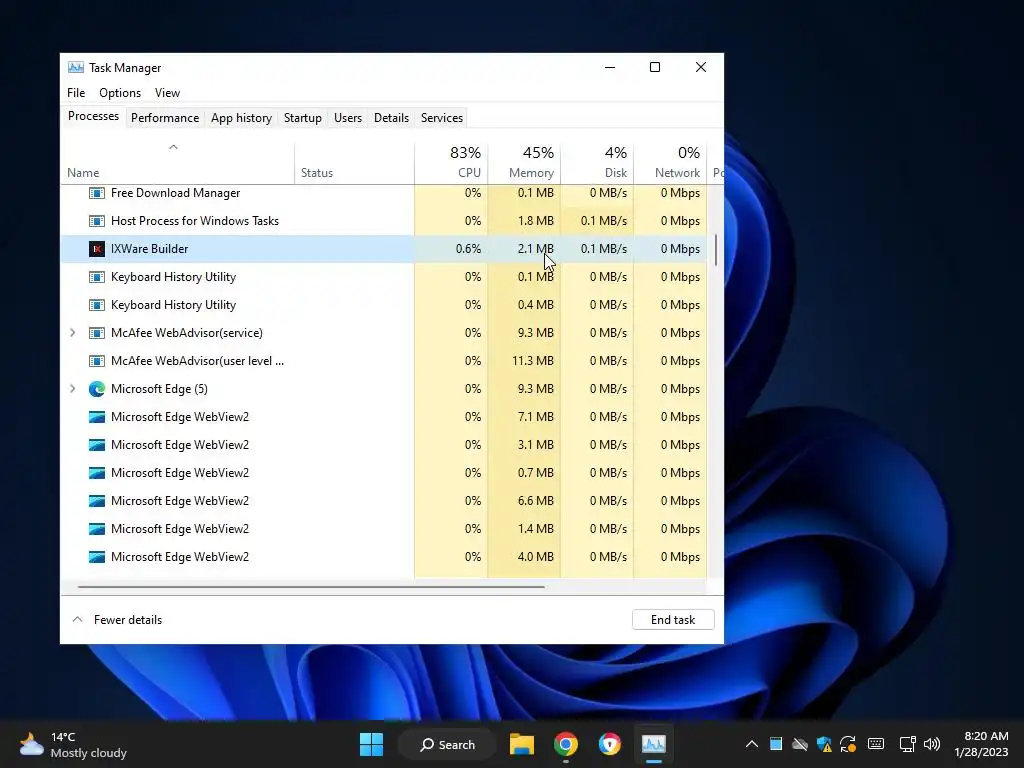Open the Windows Start menu
This screenshot has width=1024, height=768.
(x=372, y=744)
